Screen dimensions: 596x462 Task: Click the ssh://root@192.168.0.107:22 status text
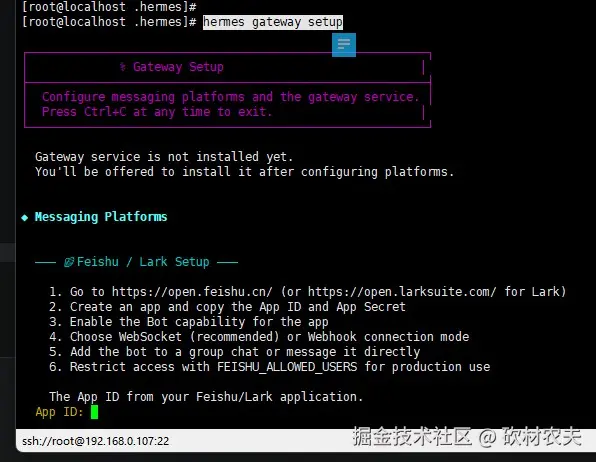[95, 441]
